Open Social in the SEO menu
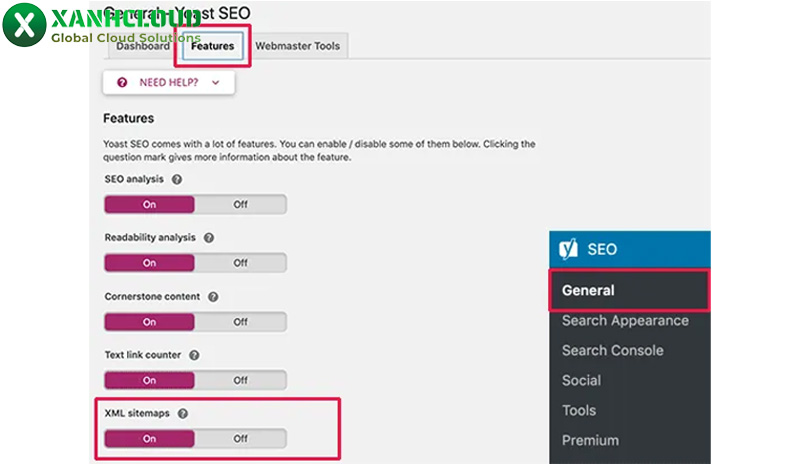This screenshot has height=464, width=800. point(581,380)
